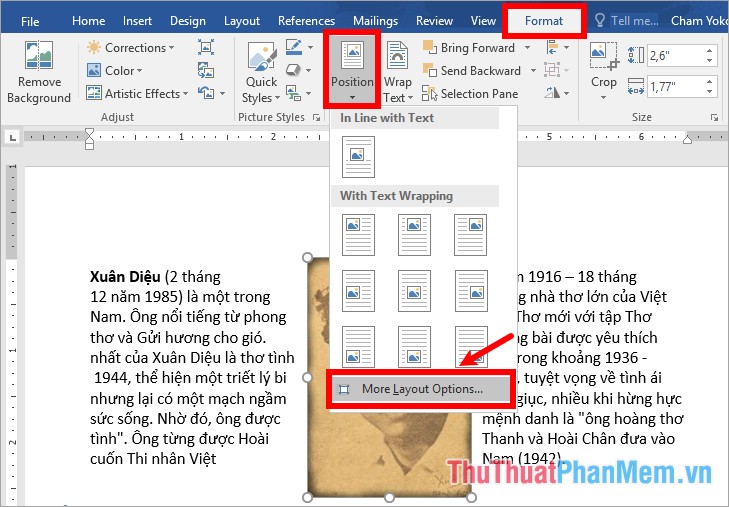This screenshot has width=729, height=507.
Task: Click the text "cuốn Thi nhân Việt"
Action: (x=153, y=459)
